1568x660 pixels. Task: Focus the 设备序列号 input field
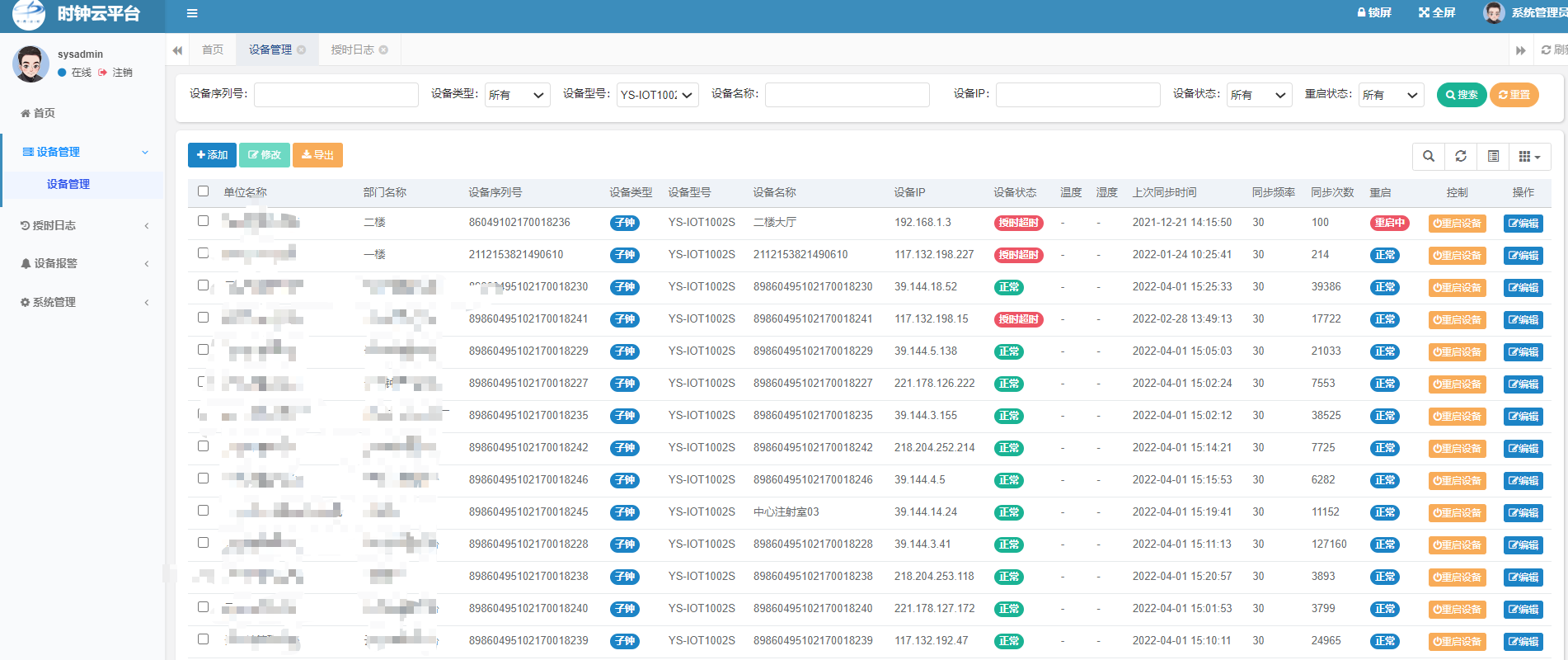(x=336, y=95)
